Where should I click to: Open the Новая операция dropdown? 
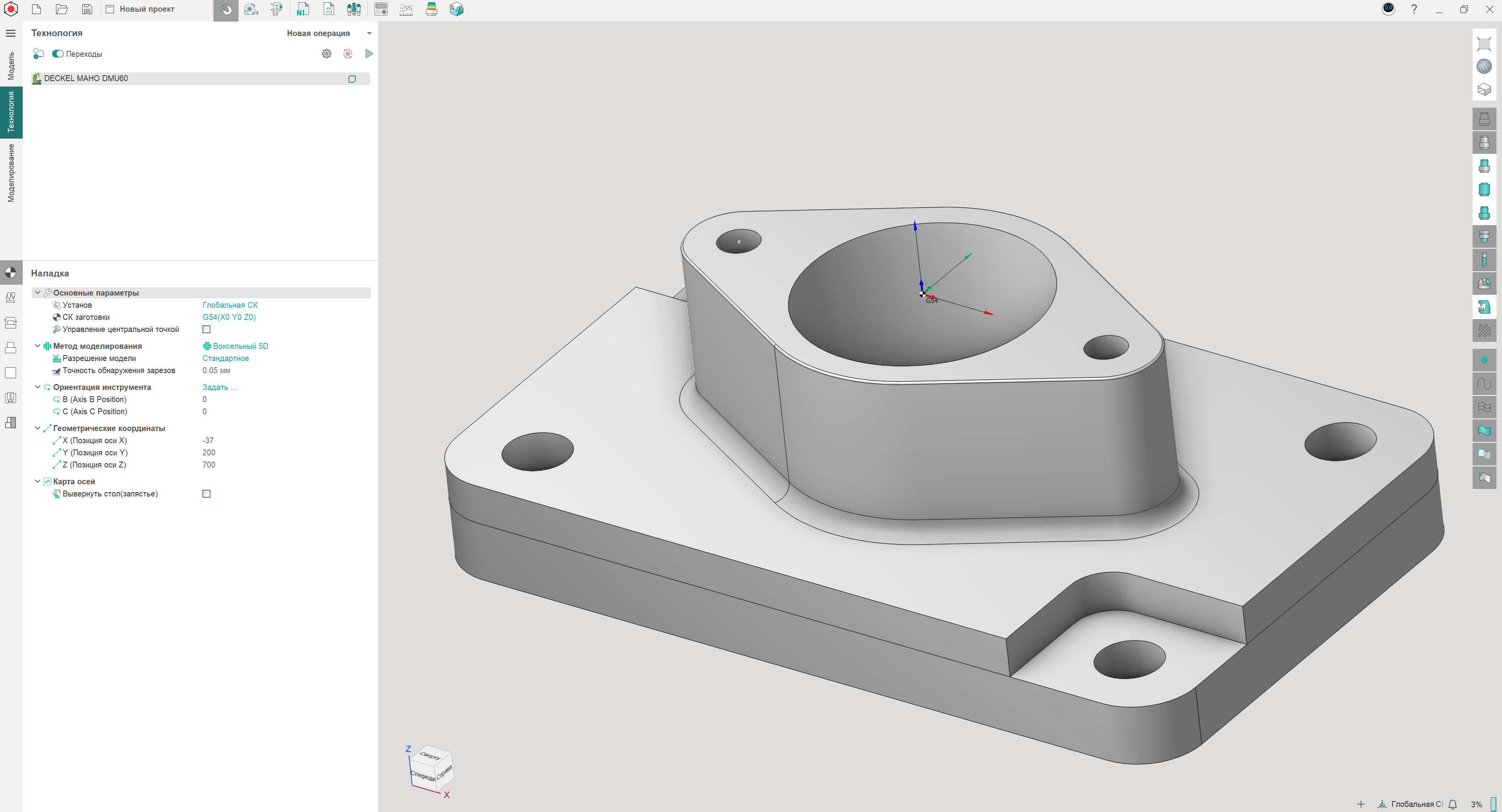[369, 33]
